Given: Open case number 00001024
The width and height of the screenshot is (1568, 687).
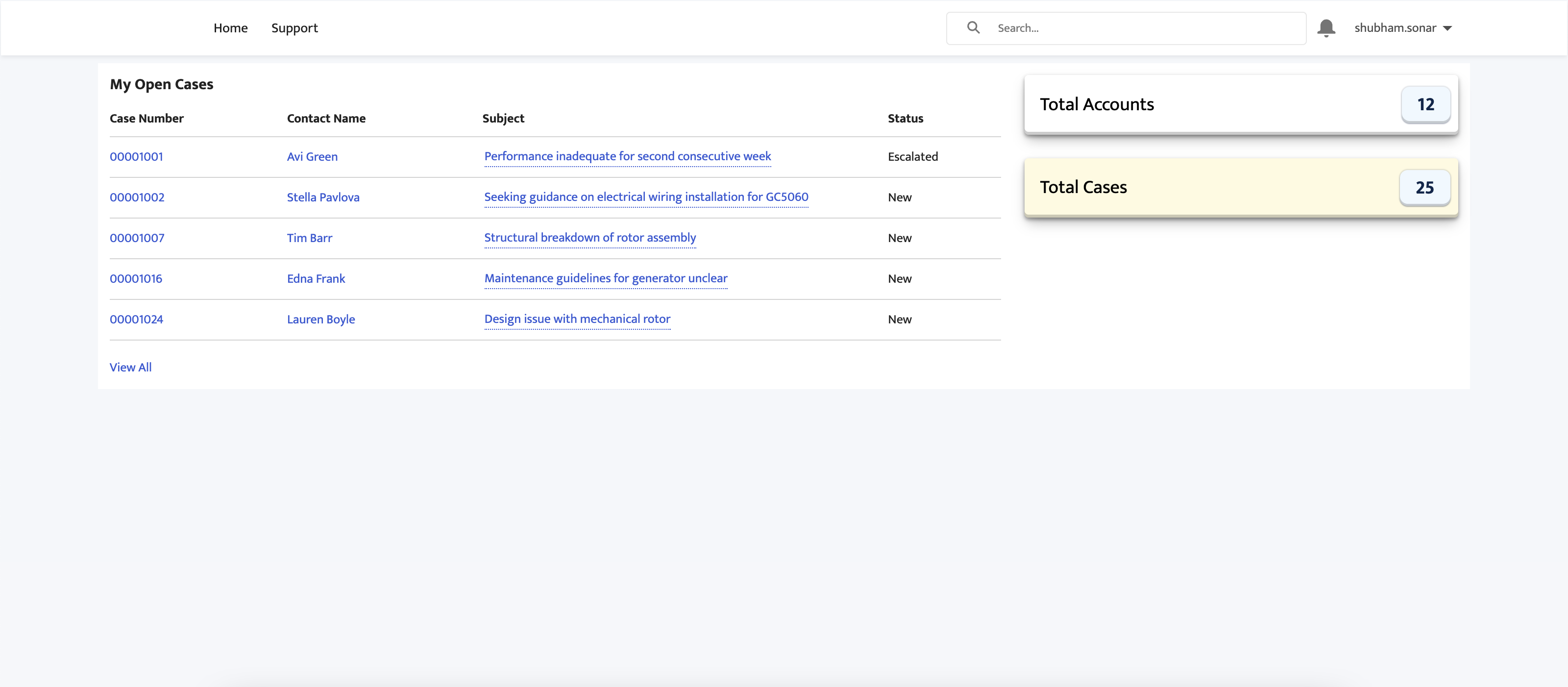Looking at the screenshot, I should tap(136, 319).
